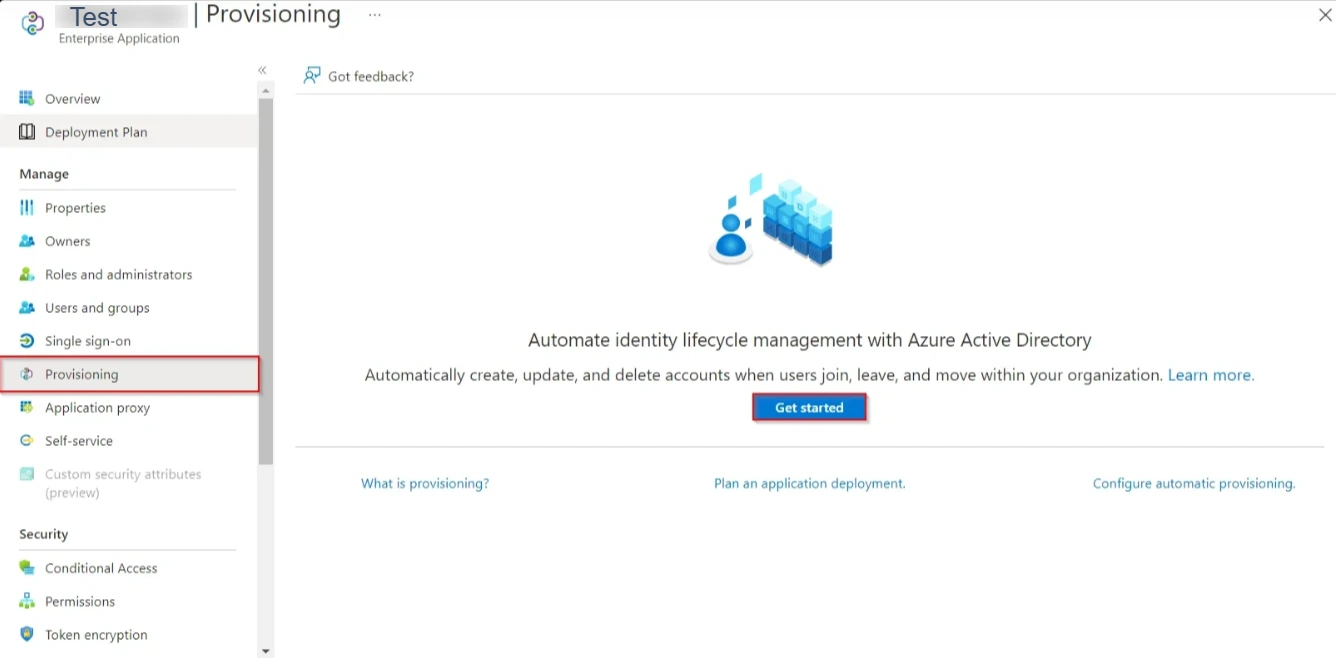Collapse the sidebar with double chevron
Screen dimensions: 1336x658
click(262, 70)
